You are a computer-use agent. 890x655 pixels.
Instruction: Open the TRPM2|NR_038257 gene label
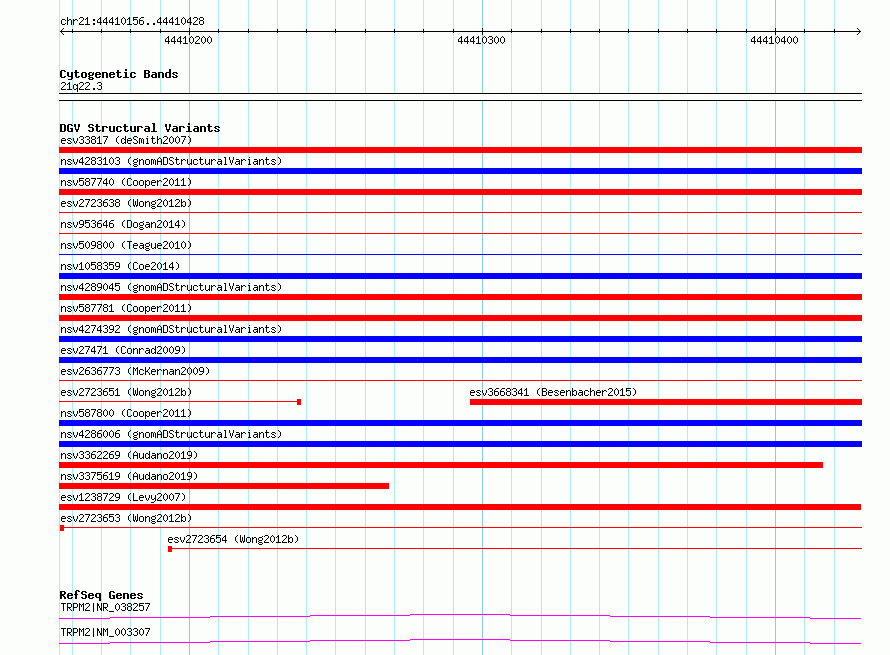pyautogui.click(x=105, y=607)
